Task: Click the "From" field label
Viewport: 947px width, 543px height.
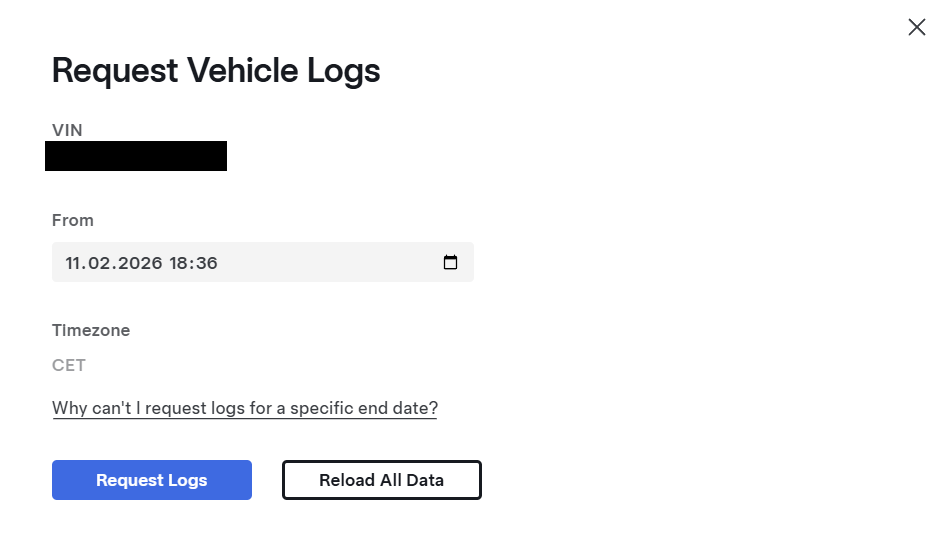Action: point(73,220)
